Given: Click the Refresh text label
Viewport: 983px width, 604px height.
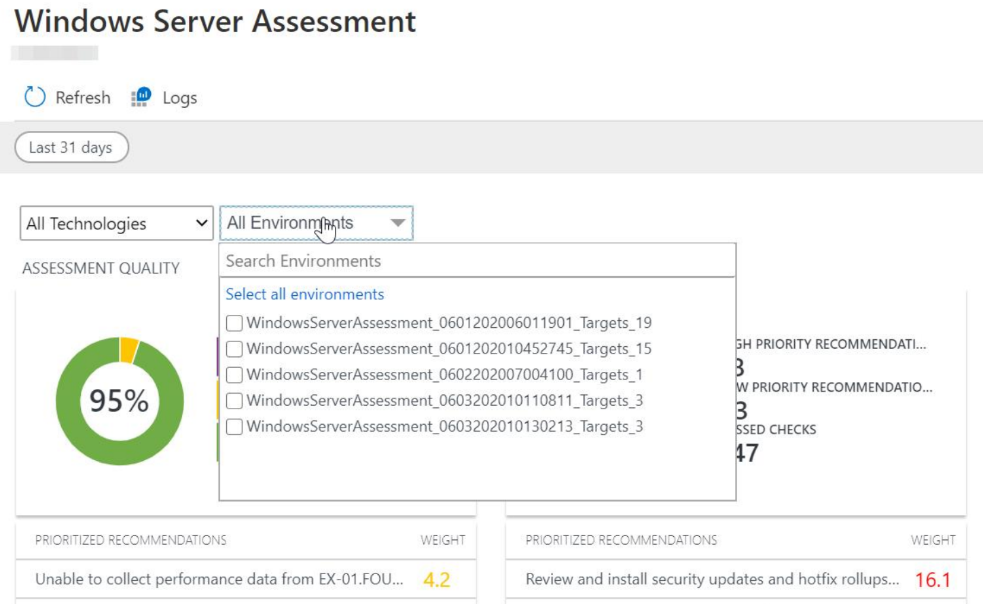Looking at the screenshot, I should click(x=83, y=98).
